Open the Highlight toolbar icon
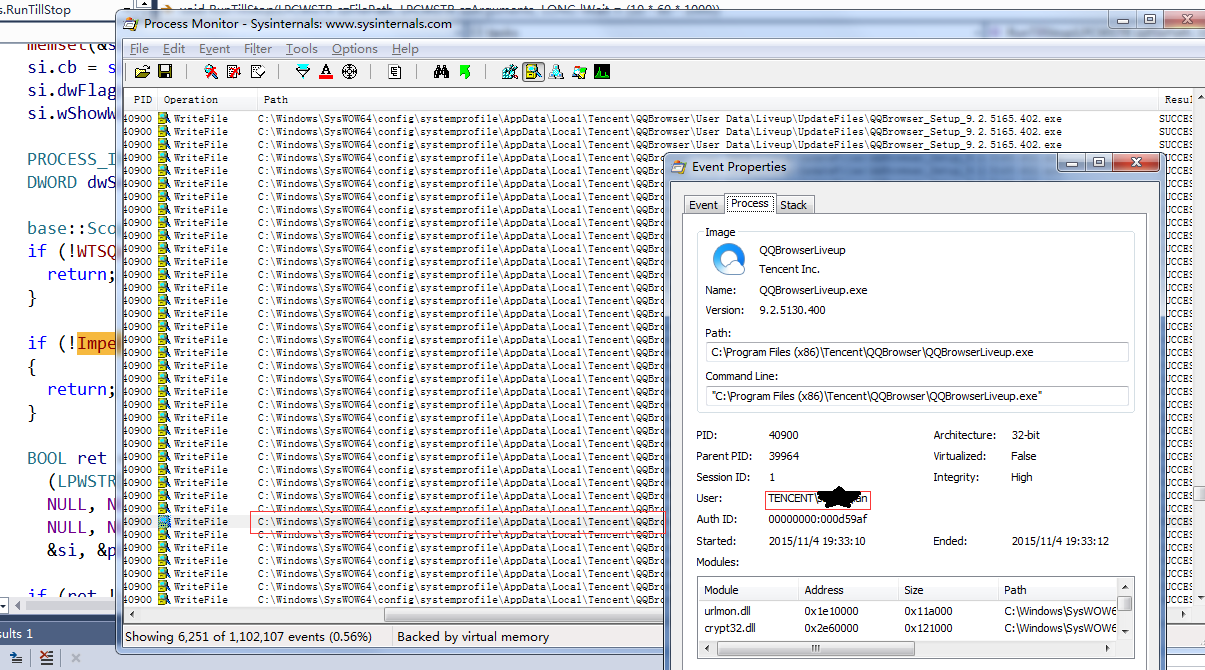Viewport: 1205px width, 670px height. click(326, 72)
